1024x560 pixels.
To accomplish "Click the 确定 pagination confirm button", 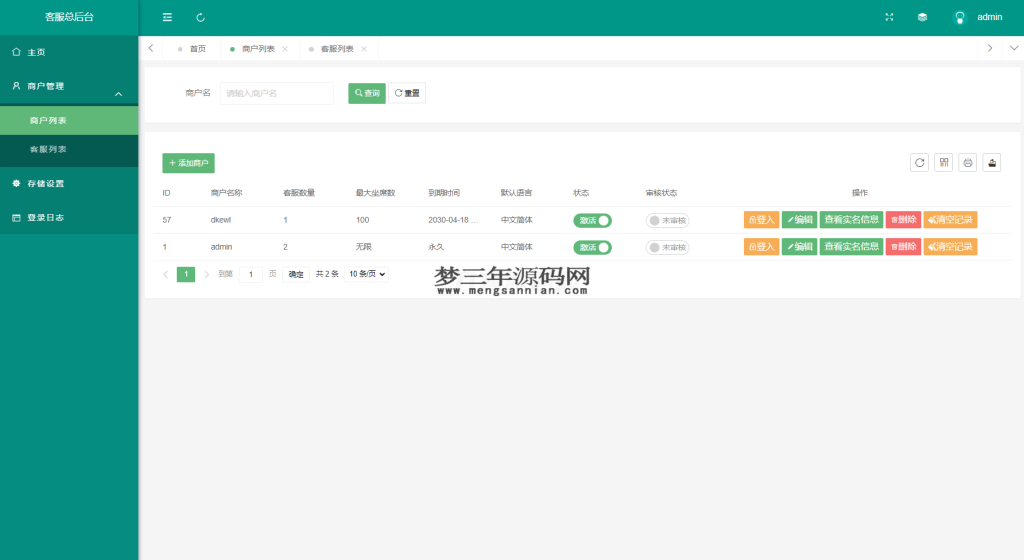I will click(296, 274).
